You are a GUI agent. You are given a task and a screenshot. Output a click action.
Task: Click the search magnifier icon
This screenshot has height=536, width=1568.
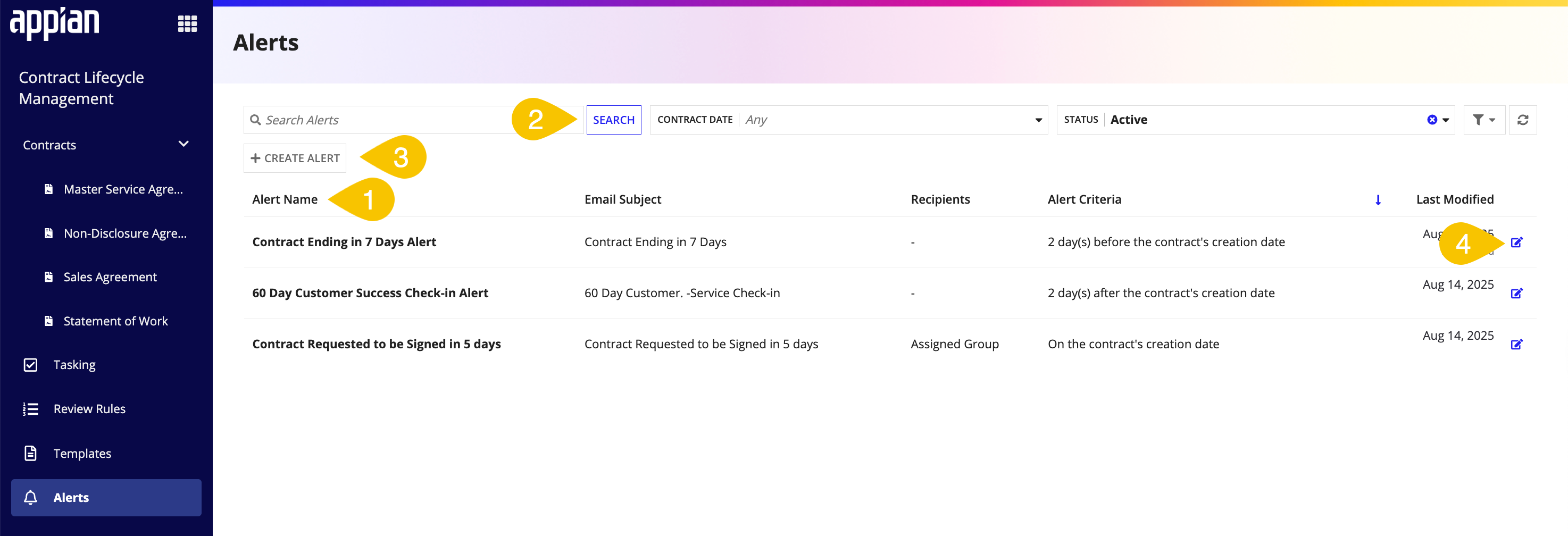[256, 120]
